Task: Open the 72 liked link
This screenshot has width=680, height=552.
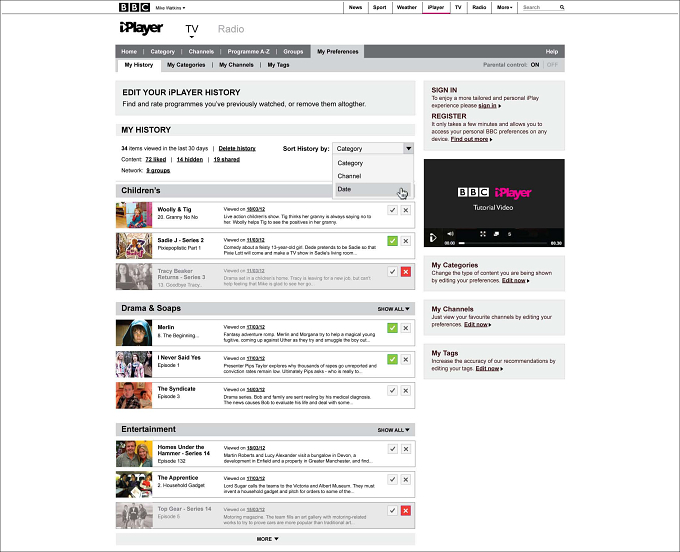Action: click(156, 160)
